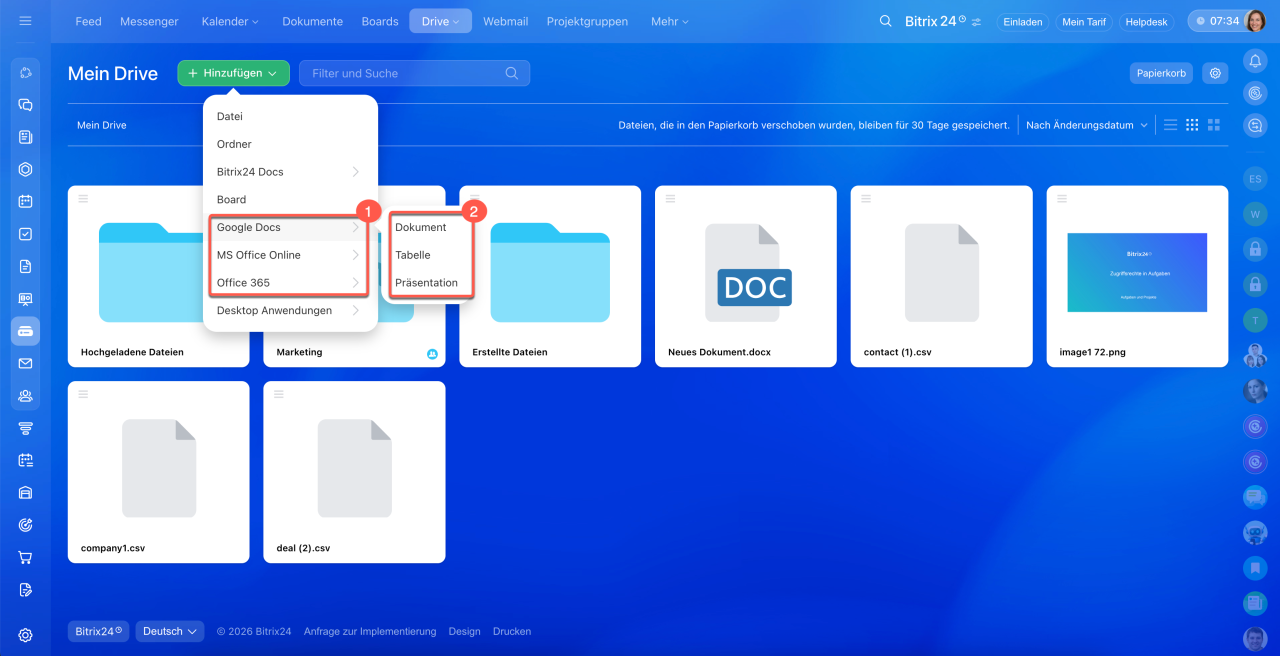
Task: Expand Office 365 submenu
Action: click(x=289, y=283)
